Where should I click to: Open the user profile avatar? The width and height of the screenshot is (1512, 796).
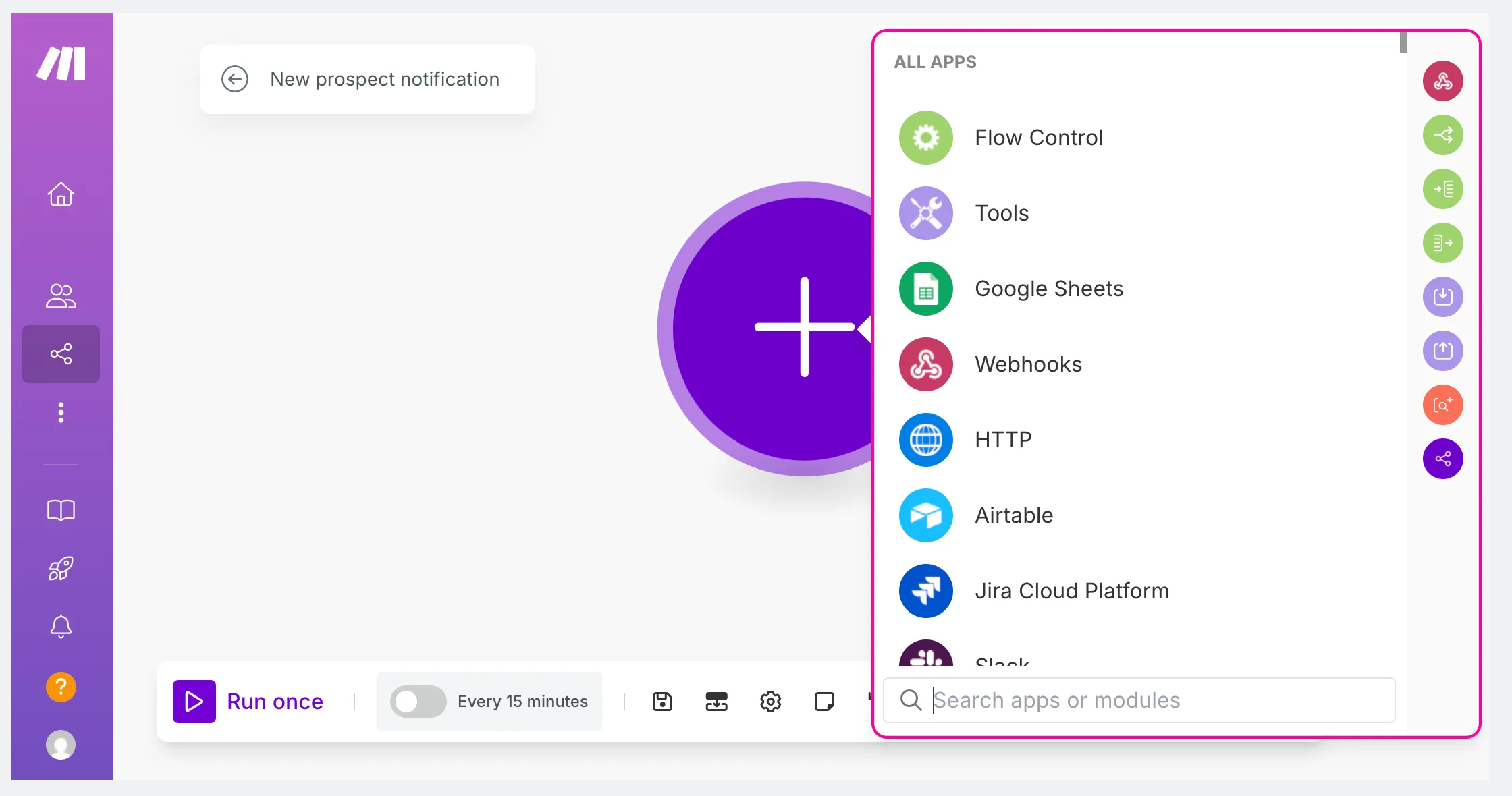[61, 745]
